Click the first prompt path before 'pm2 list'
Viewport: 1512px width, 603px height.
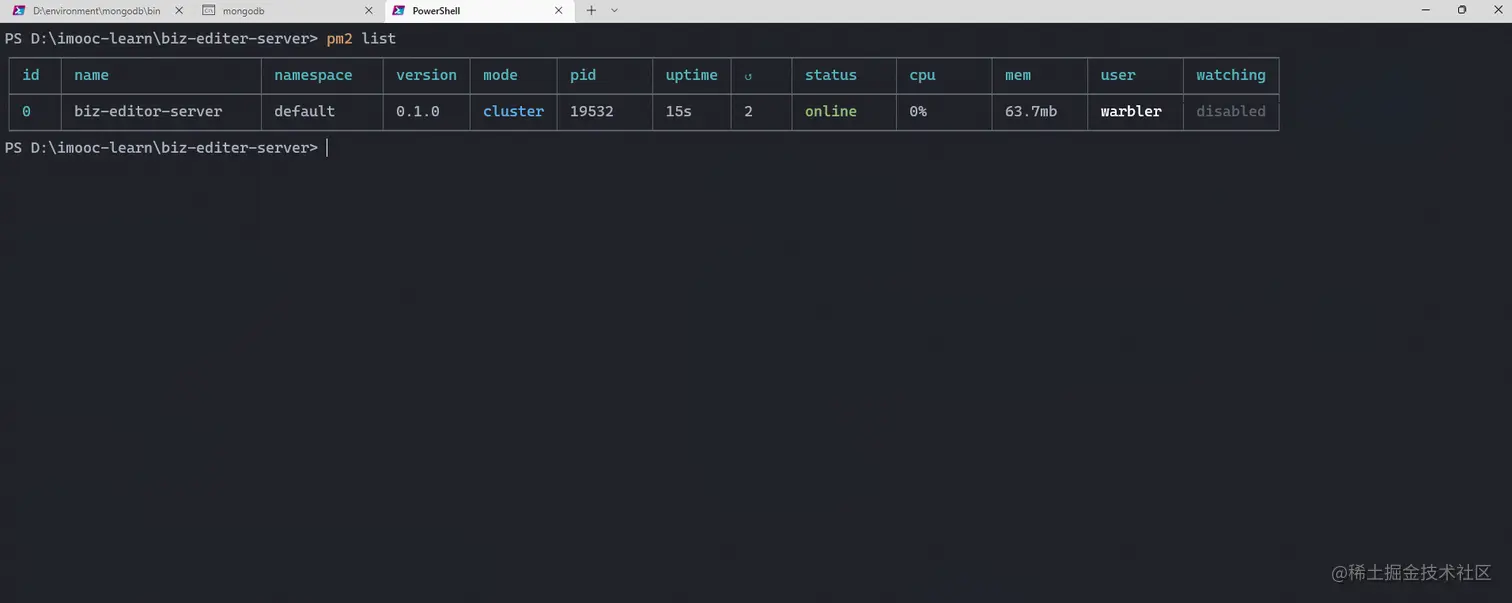pos(162,38)
